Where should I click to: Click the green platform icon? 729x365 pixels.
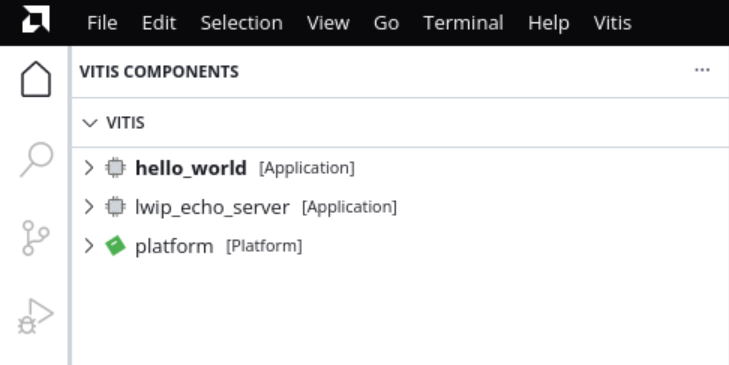[x=115, y=246]
